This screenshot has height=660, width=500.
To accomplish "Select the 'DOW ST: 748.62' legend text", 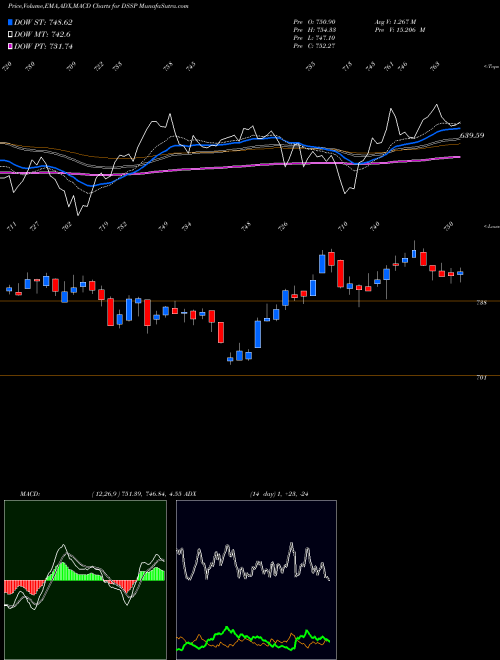I will click(43, 22).
